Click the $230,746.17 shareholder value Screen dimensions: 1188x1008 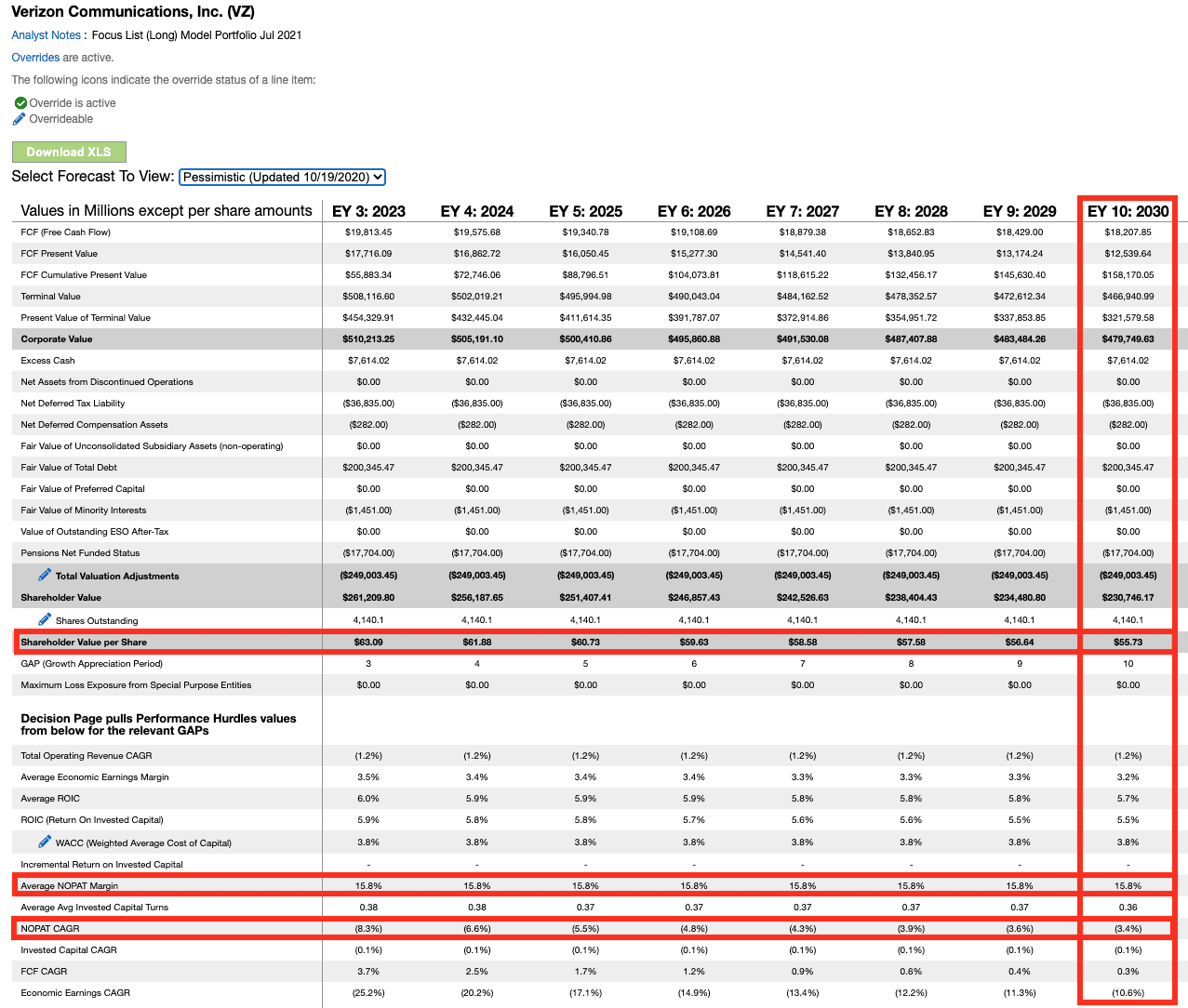tap(1128, 598)
